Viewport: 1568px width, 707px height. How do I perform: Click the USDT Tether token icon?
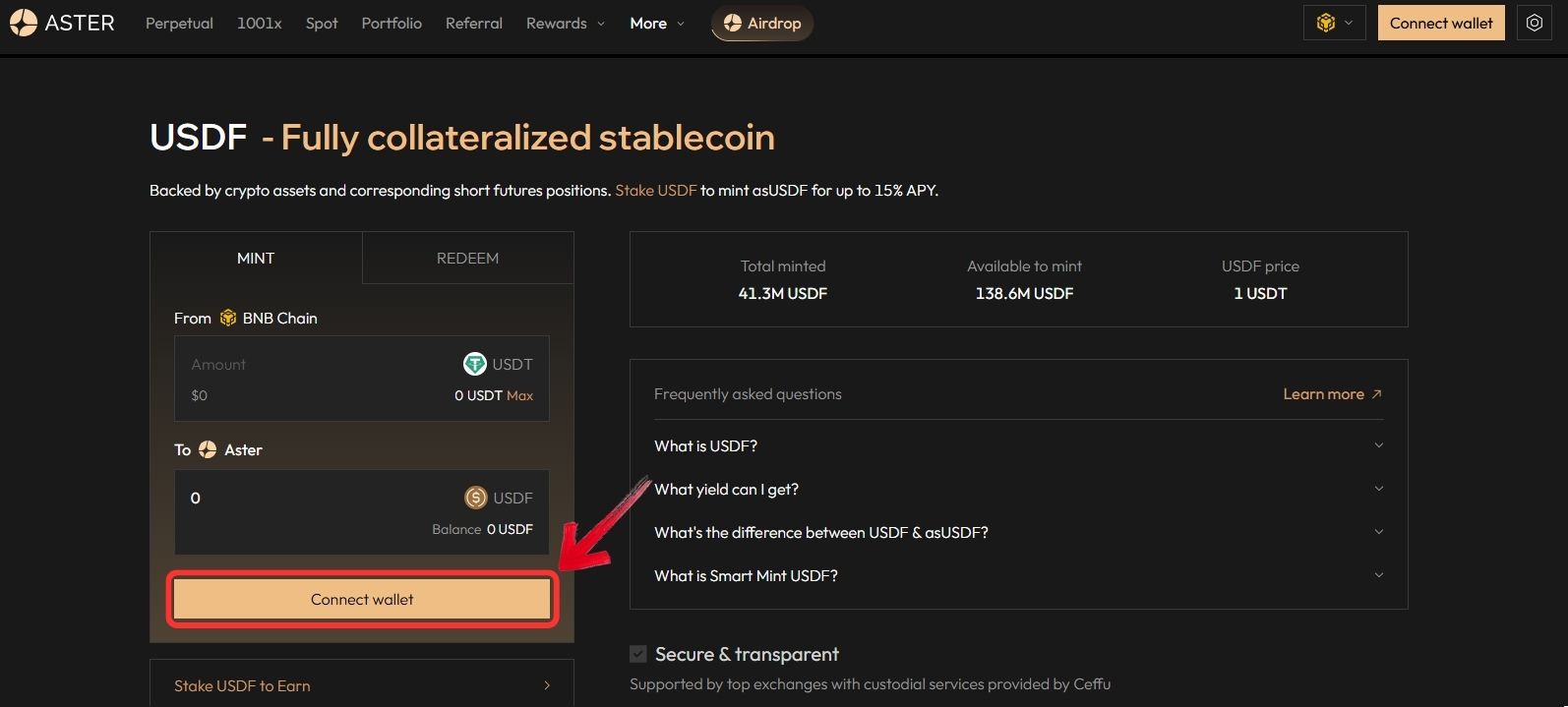tap(475, 364)
